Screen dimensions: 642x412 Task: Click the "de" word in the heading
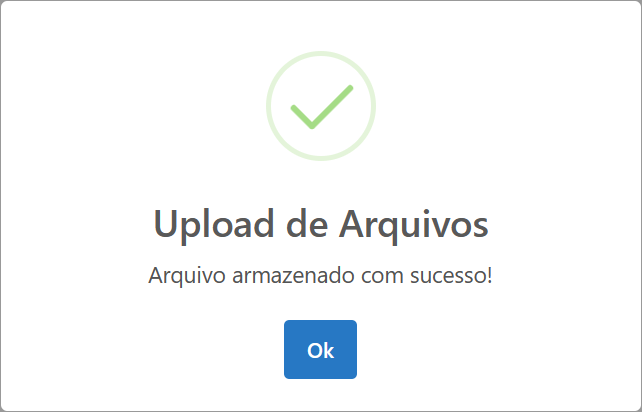[307, 224]
